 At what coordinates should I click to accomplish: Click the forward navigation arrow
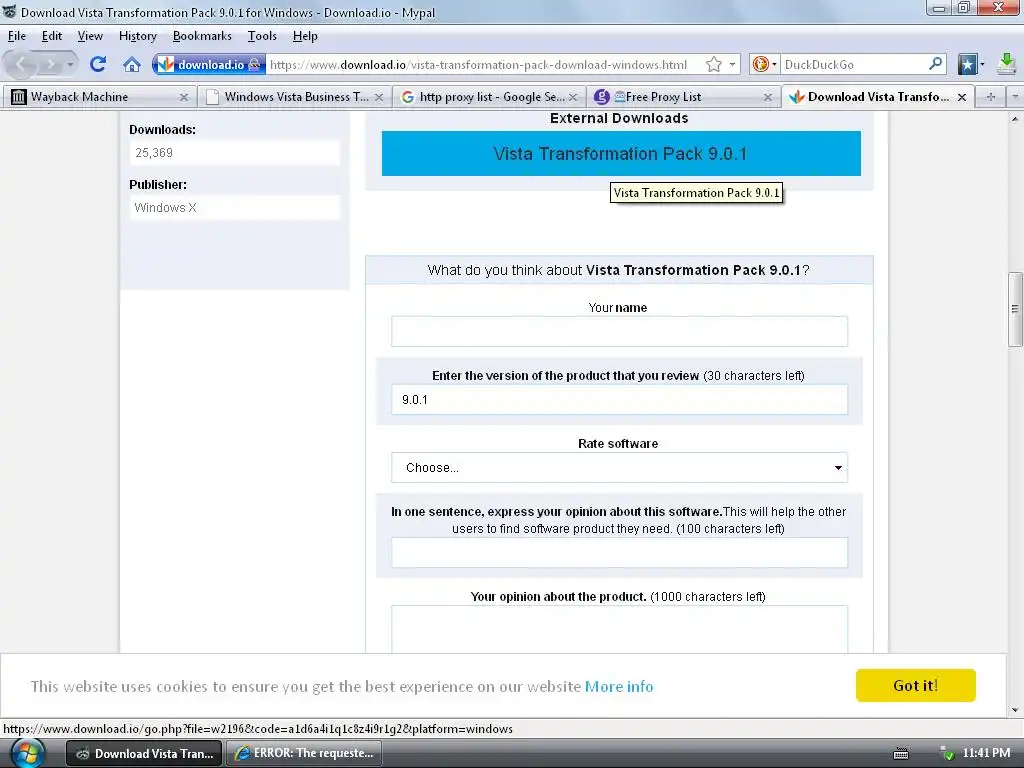(50, 64)
